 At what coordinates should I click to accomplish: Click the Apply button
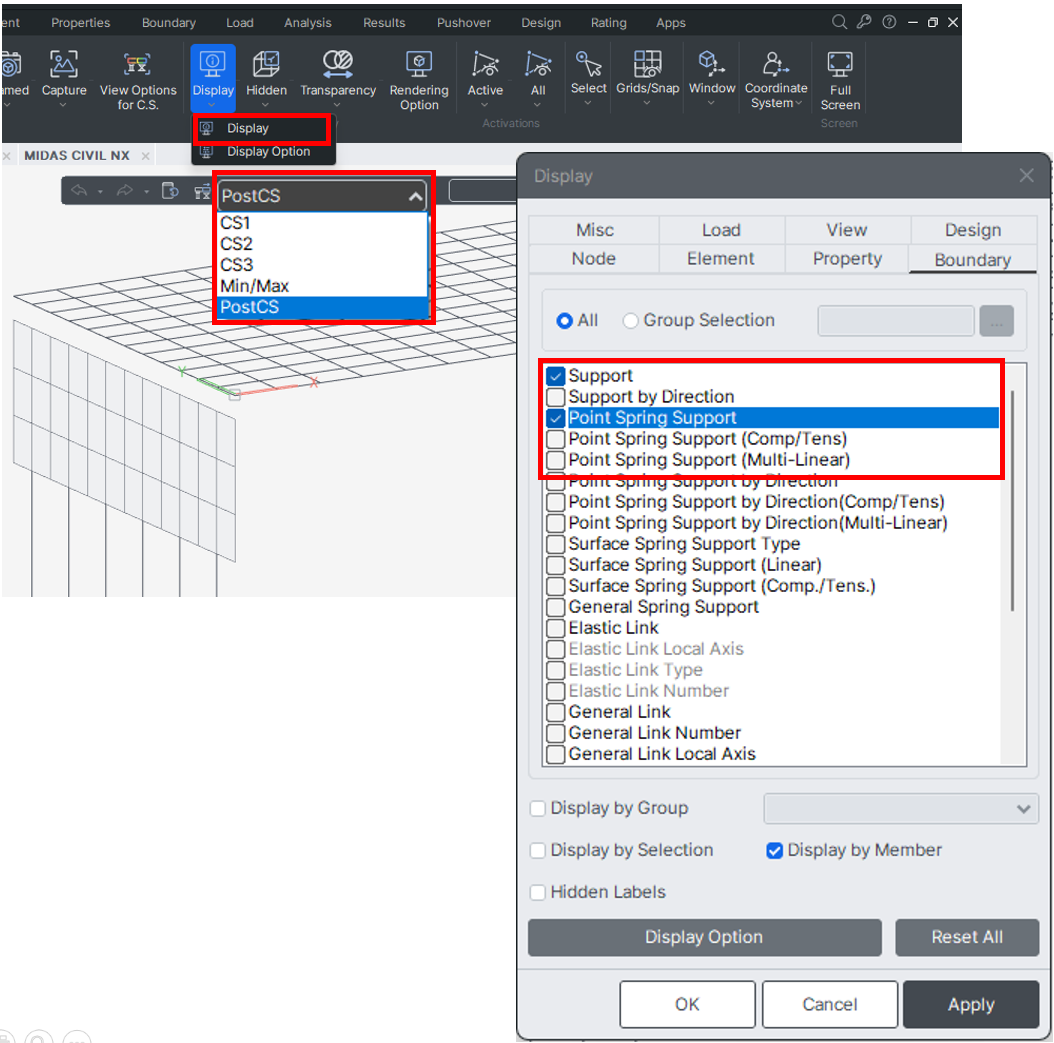pos(970,1005)
